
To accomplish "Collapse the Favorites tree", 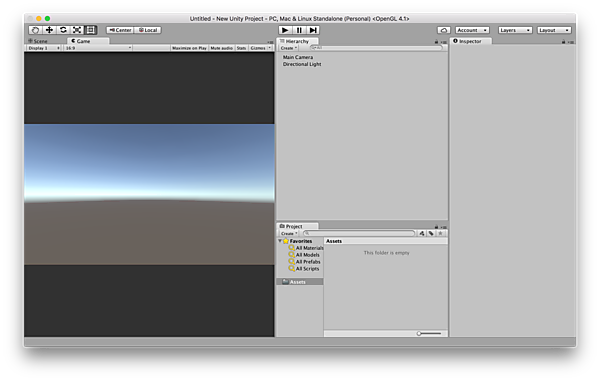I will pos(280,241).
